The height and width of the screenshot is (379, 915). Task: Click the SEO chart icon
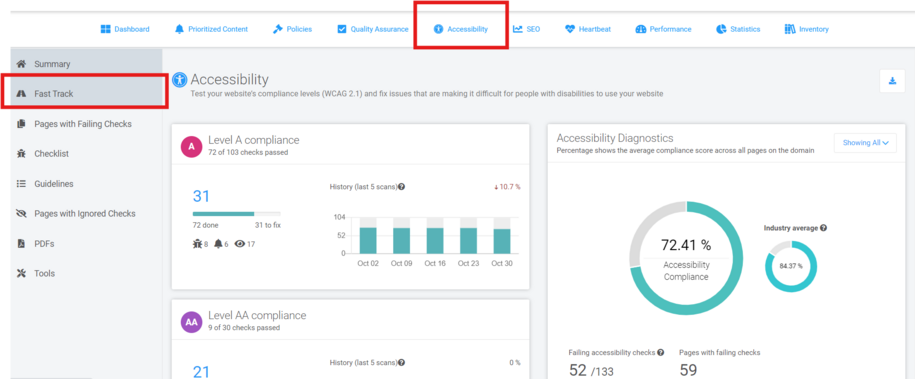pos(518,29)
